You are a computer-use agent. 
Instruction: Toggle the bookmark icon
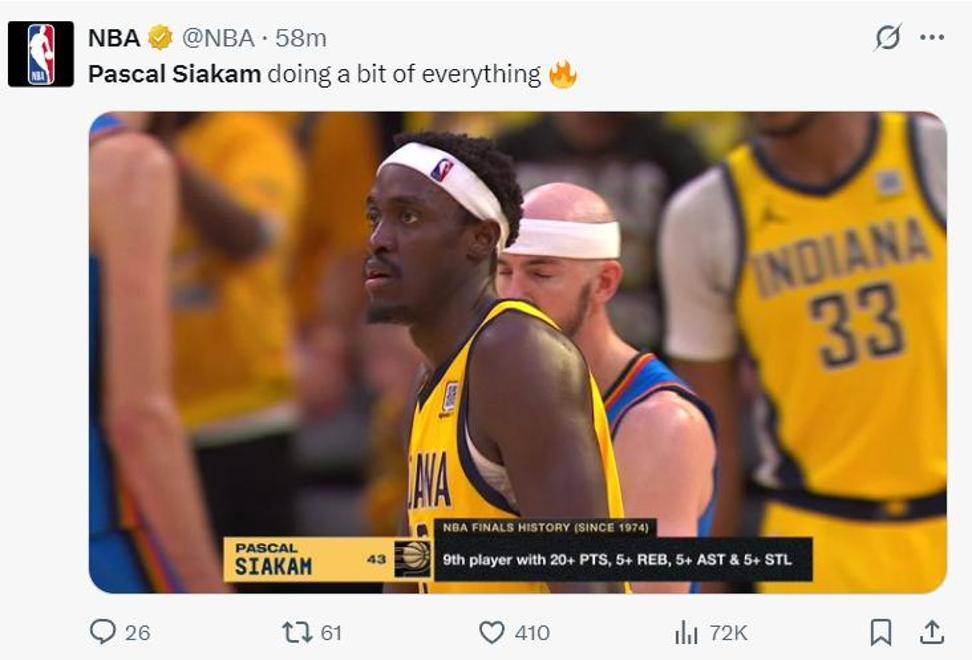(880, 632)
